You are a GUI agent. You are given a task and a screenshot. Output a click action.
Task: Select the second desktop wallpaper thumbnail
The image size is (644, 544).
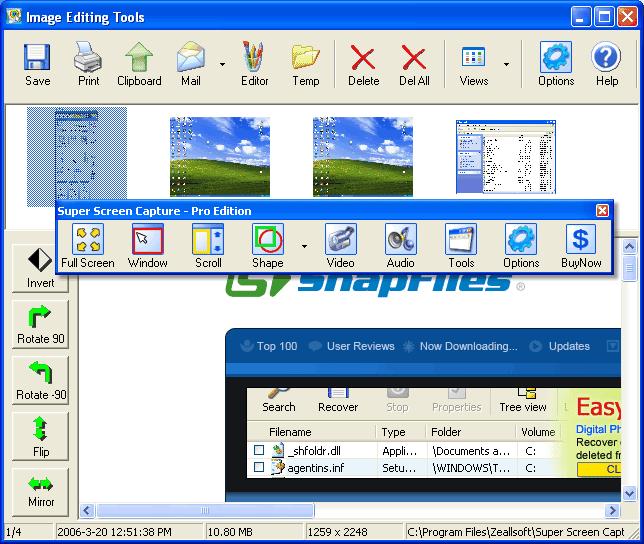click(220, 157)
